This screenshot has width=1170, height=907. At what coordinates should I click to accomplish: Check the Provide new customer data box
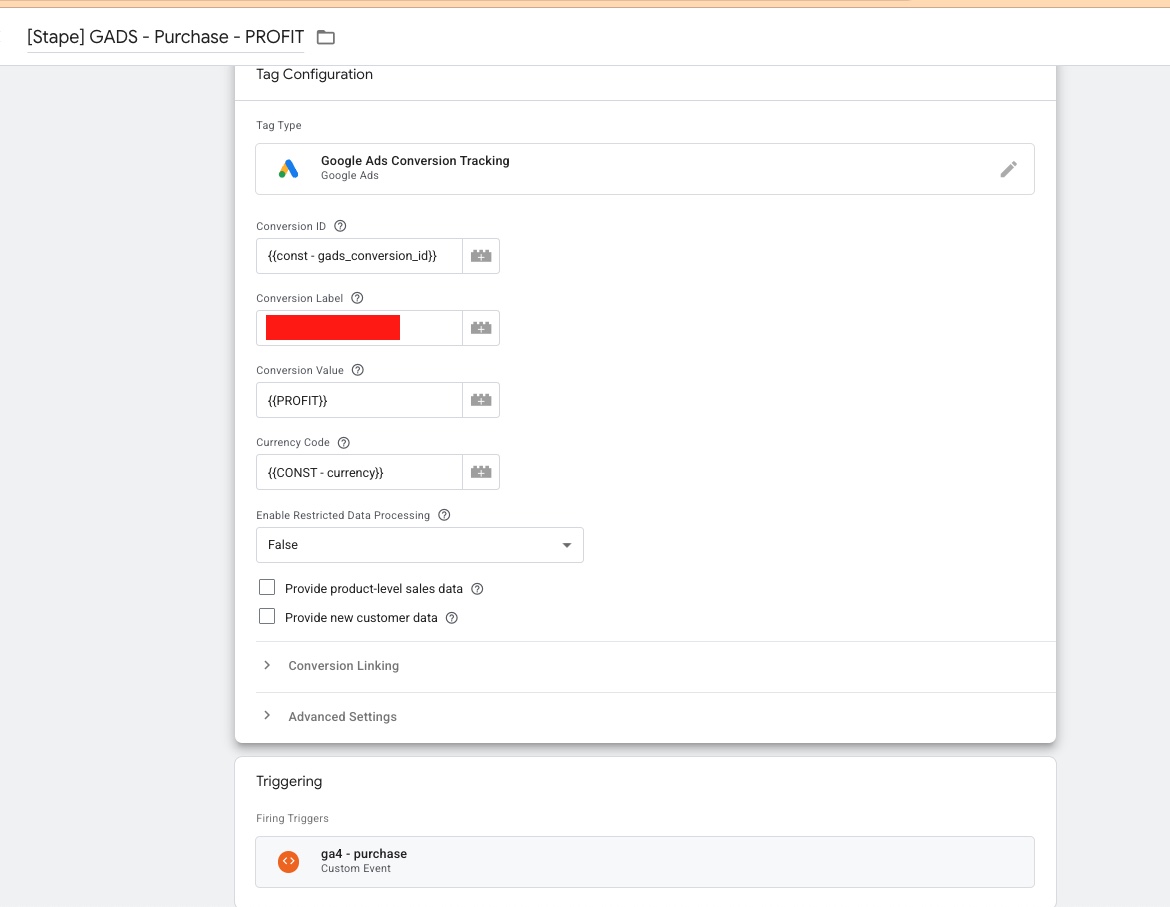click(x=267, y=617)
